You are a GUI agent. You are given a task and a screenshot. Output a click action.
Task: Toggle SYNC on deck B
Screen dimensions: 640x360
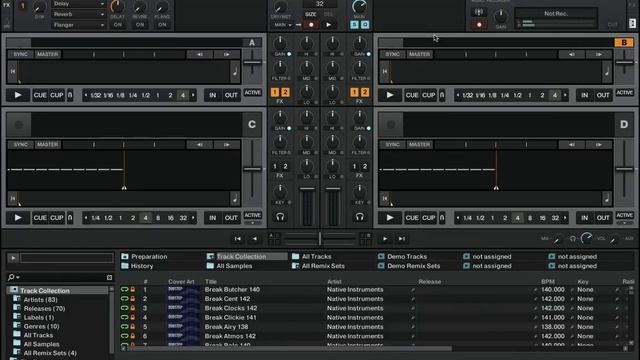pos(393,54)
